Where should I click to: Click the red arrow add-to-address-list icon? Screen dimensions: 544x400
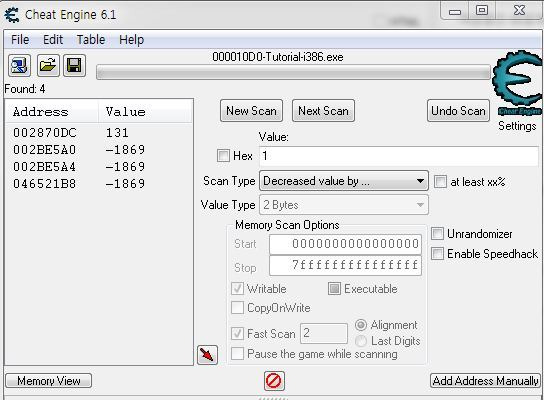[x=207, y=355]
